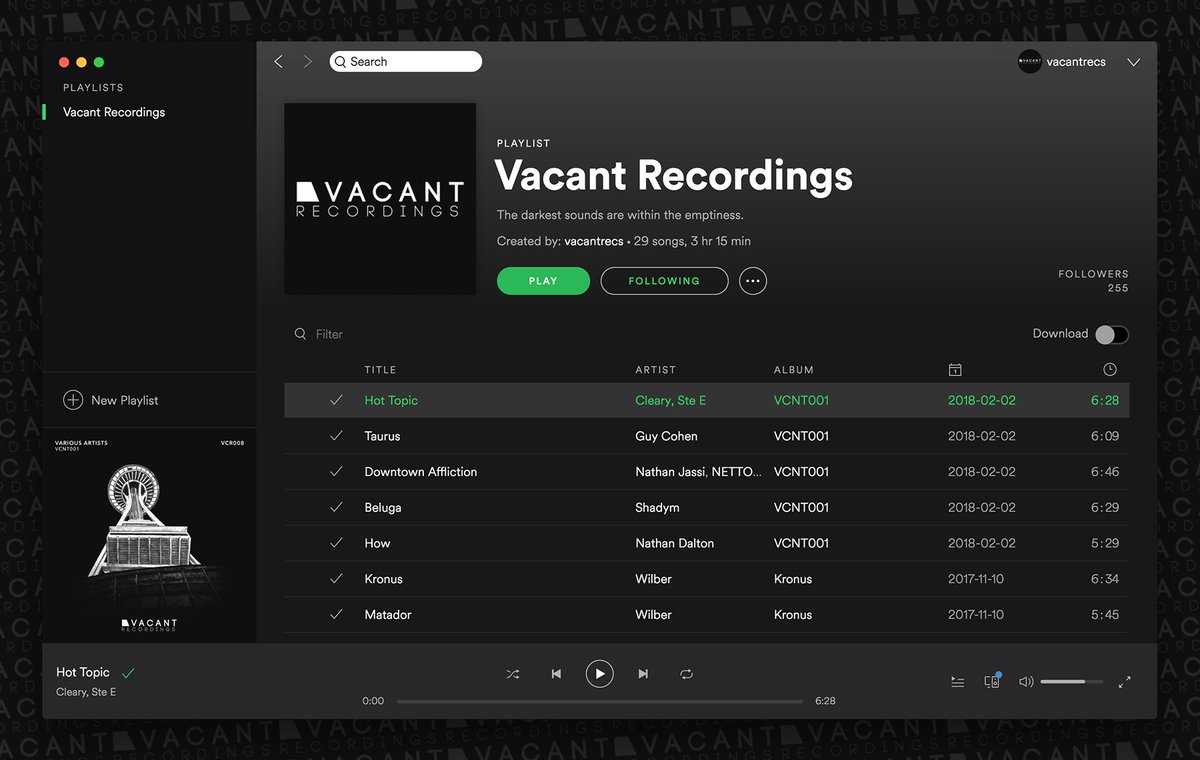The width and height of the screenshot is (1200, 760).
Task: Skip to the next track
Action: (x=643, y=674)
